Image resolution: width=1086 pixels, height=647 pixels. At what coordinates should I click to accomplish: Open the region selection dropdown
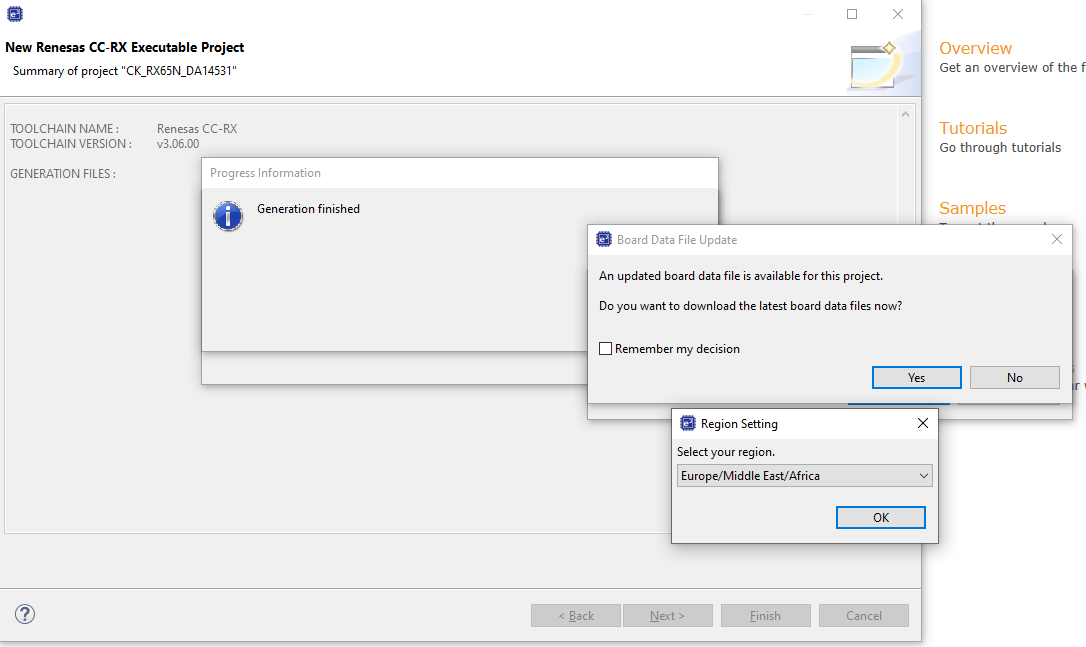coord(804,476)
